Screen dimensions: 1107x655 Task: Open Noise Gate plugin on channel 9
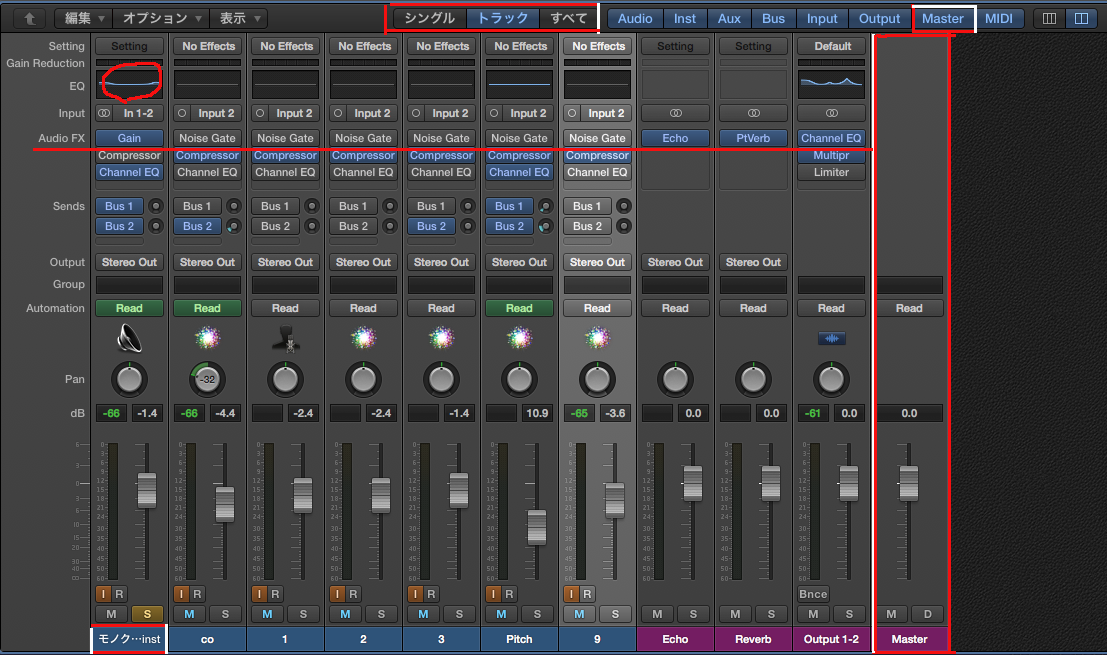point(597,138)
